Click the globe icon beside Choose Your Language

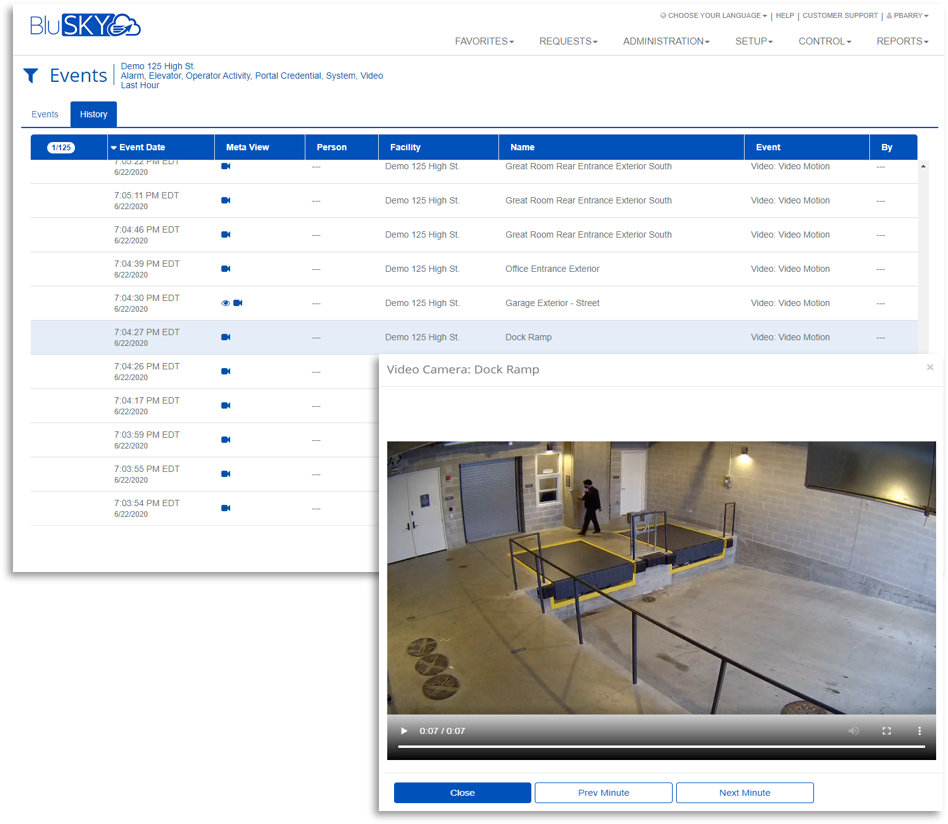[662, 15]
